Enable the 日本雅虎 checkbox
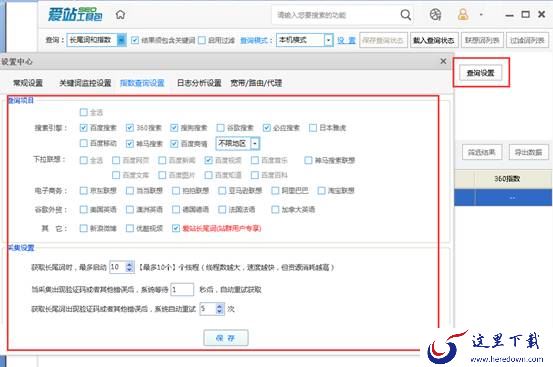This screenshot has width=553, height=367. (313, 128)
